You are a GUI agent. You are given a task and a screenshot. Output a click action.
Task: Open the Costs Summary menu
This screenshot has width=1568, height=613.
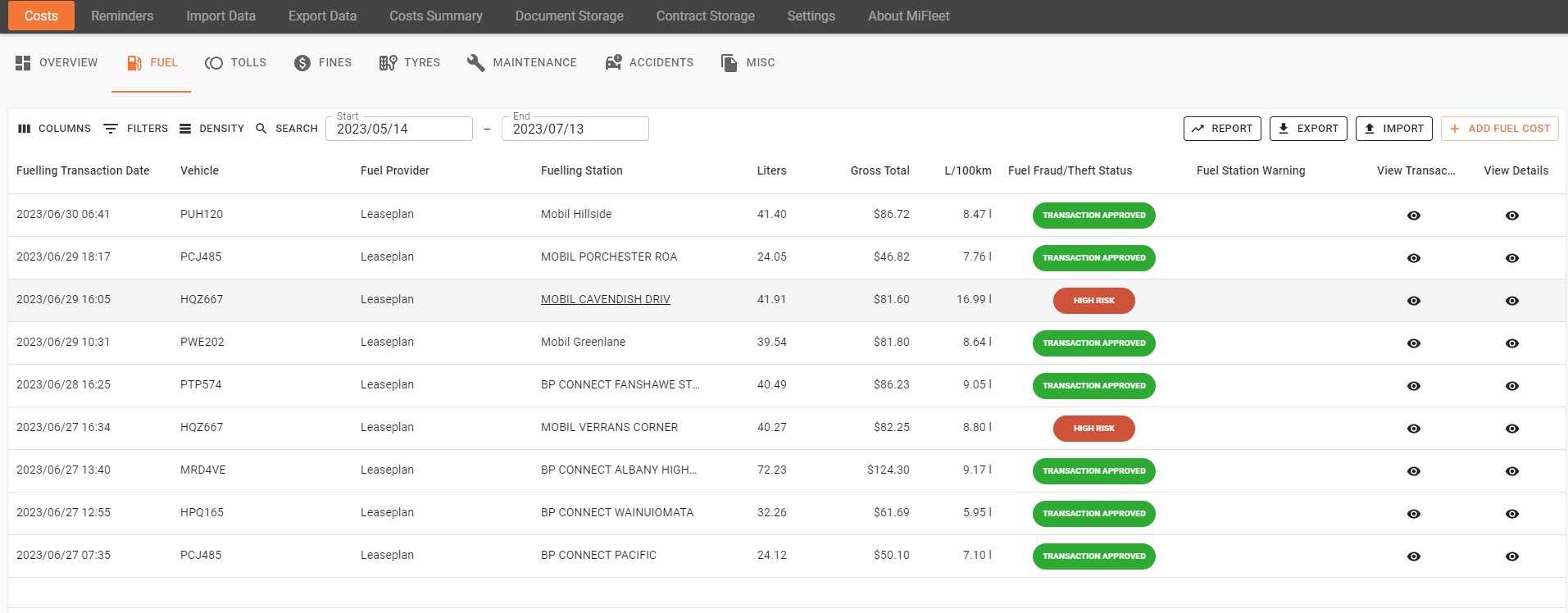click(x=435, y=16)
